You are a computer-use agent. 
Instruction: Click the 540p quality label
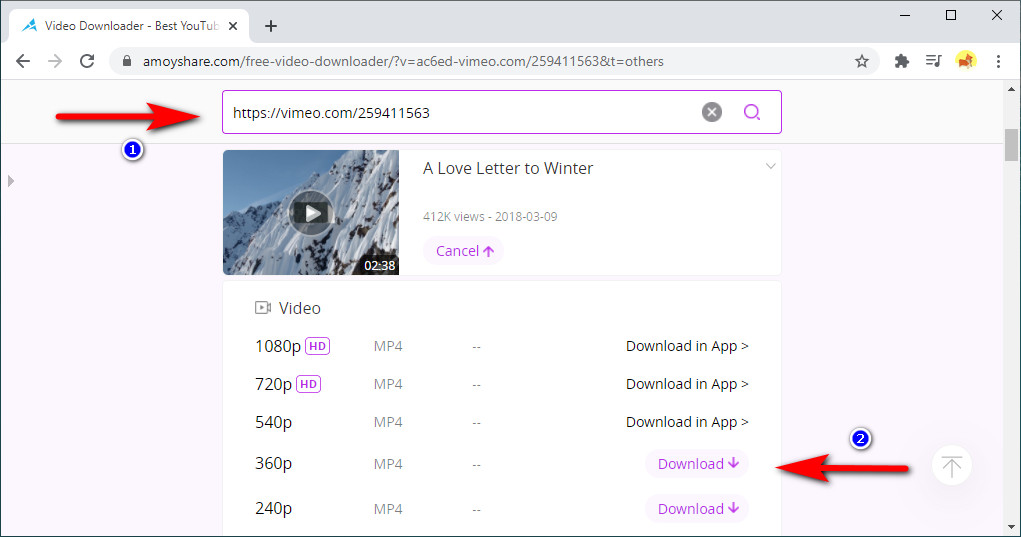pyautogui.click(x=273, y=422)
